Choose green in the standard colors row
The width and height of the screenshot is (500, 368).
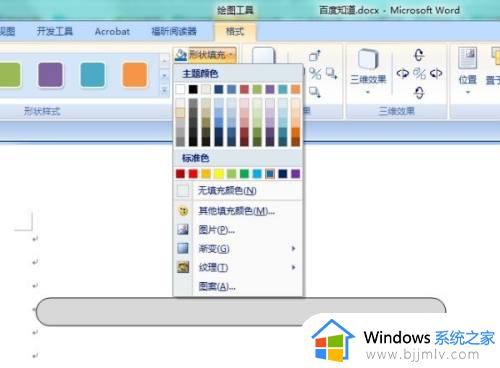click(x=244, y=174)
